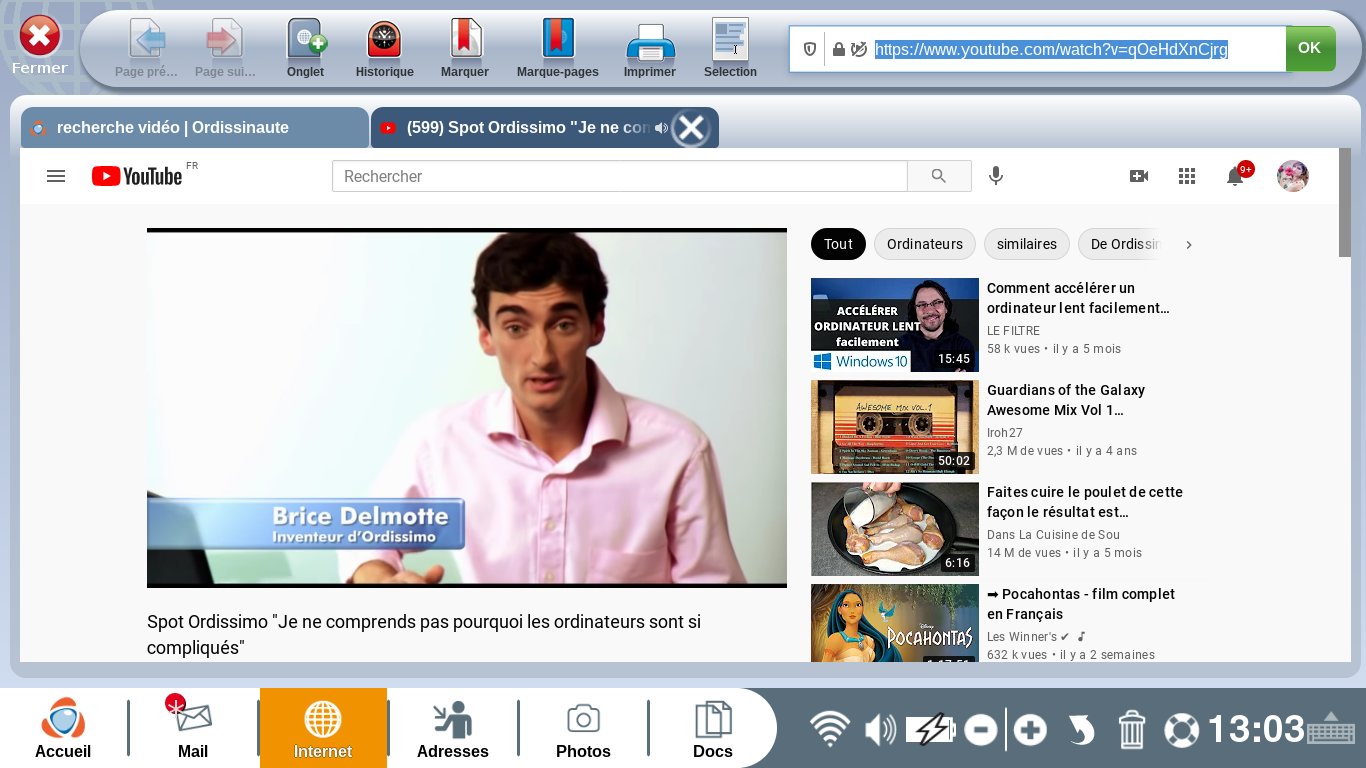1366x768 pixels.
Task: Select the Ordinateurs filter chip
Action: pyautogui.click(x=925, y=244)
